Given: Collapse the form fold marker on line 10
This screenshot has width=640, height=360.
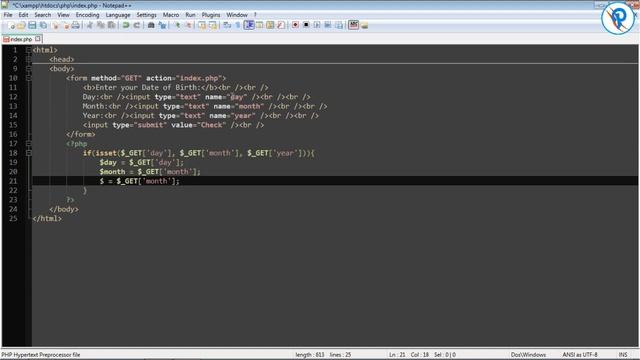Looking at the screenshot, I should (29, 78).
